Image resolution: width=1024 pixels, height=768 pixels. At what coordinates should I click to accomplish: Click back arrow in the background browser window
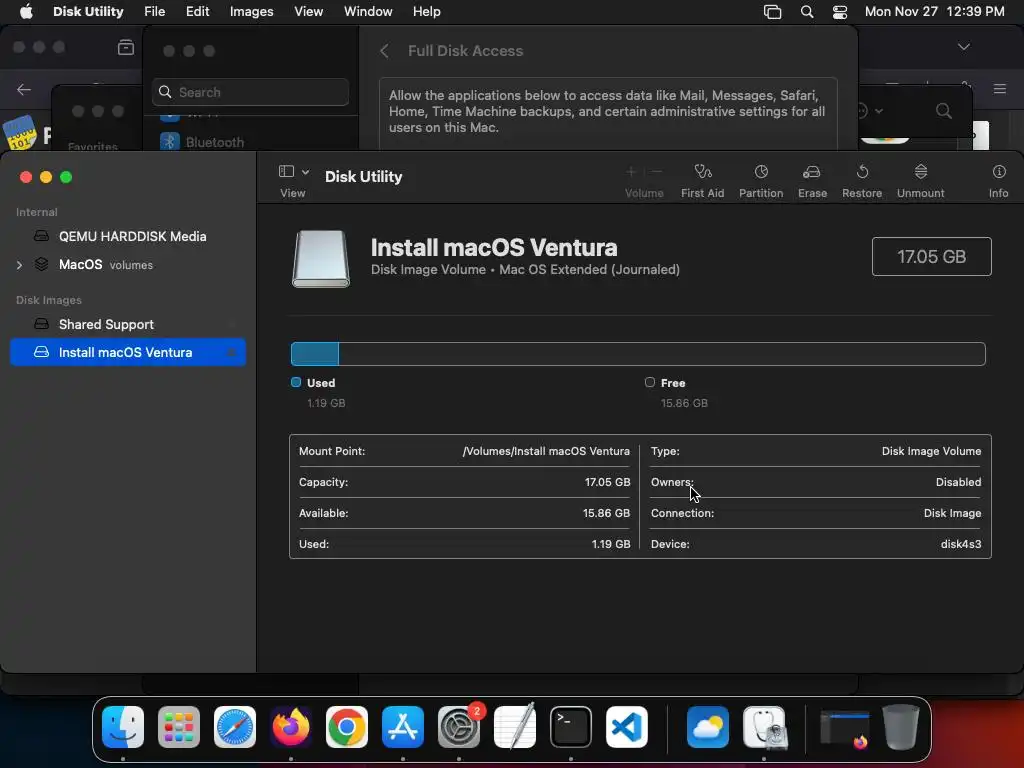pyautogui.click(x=24, y=89)
